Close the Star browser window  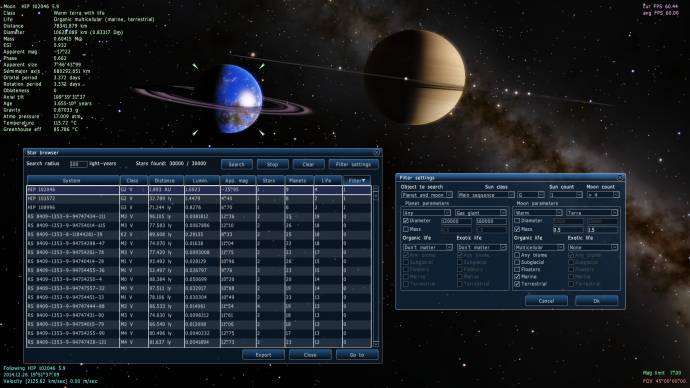[x=377, y=153]
